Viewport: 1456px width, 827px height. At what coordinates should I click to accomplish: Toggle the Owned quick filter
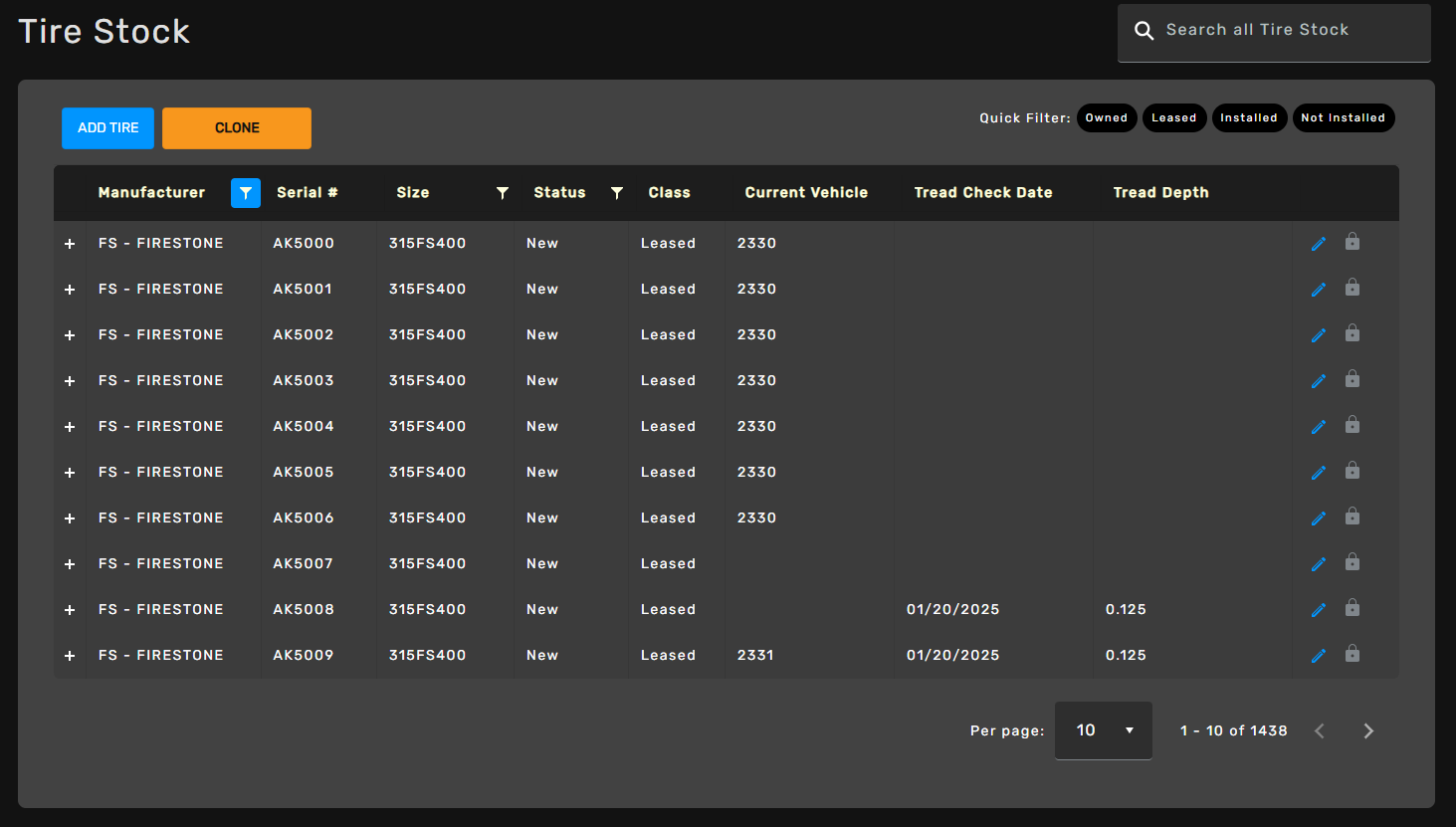pyautogui.click(x=1106, y=118)
